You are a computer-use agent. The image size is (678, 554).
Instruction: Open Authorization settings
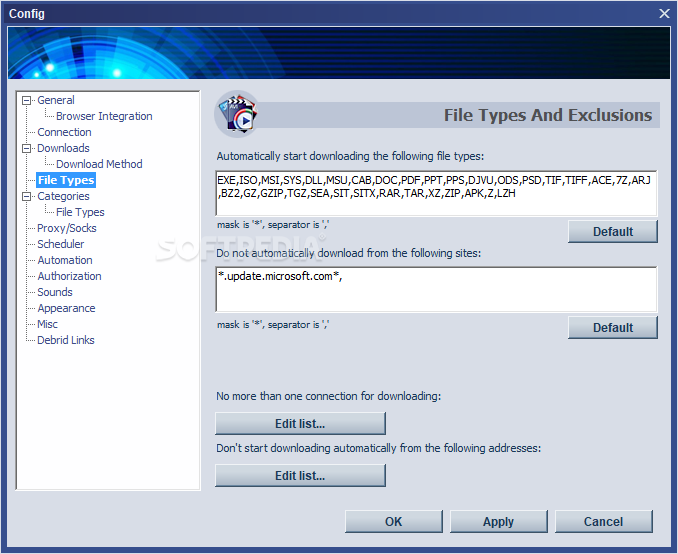[x=69, y=276]
